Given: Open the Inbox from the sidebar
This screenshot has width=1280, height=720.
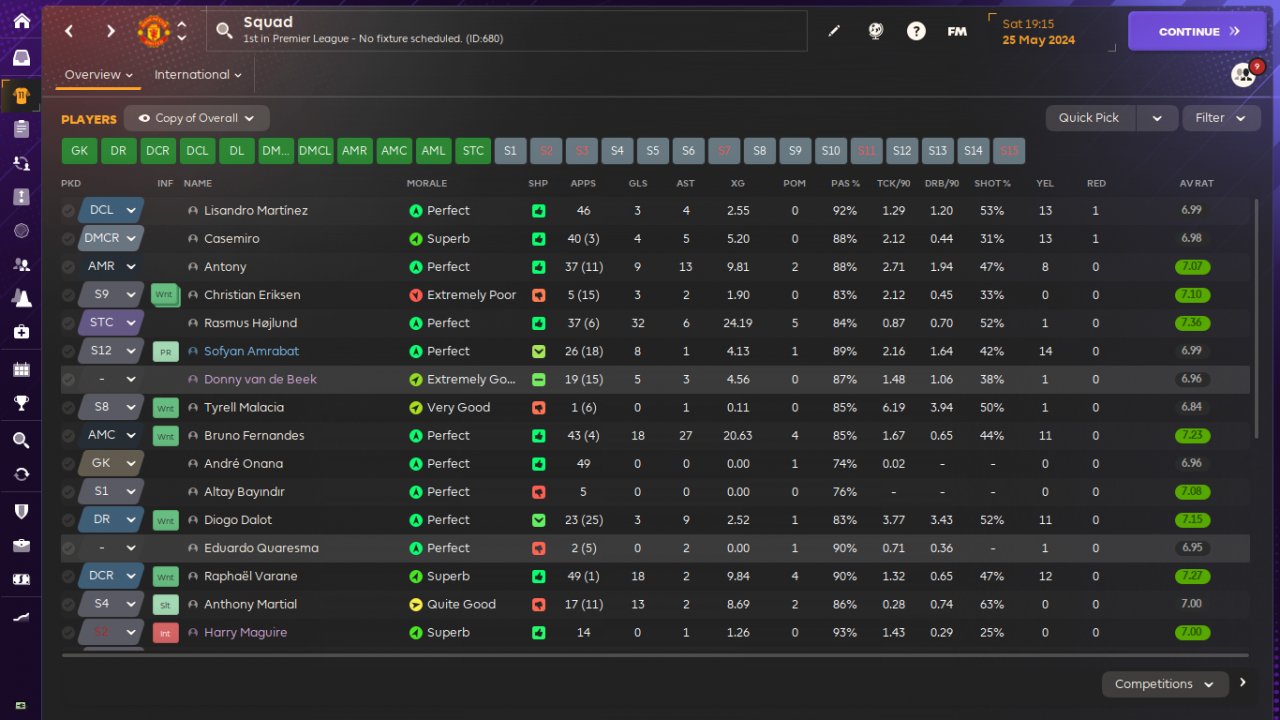Looking at the screenshot, I should tap(21, 58).
